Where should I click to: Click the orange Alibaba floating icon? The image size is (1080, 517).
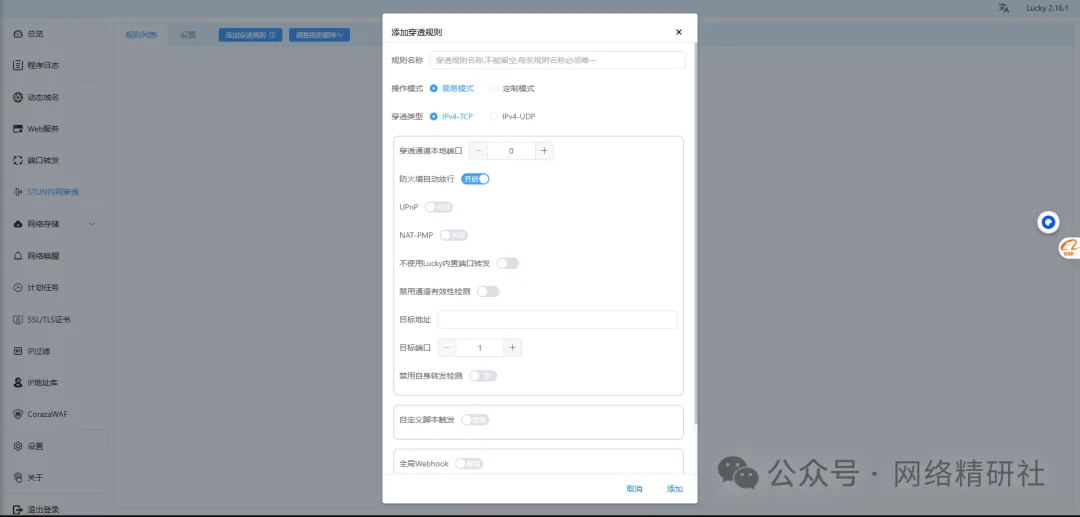click(1069, 248)
